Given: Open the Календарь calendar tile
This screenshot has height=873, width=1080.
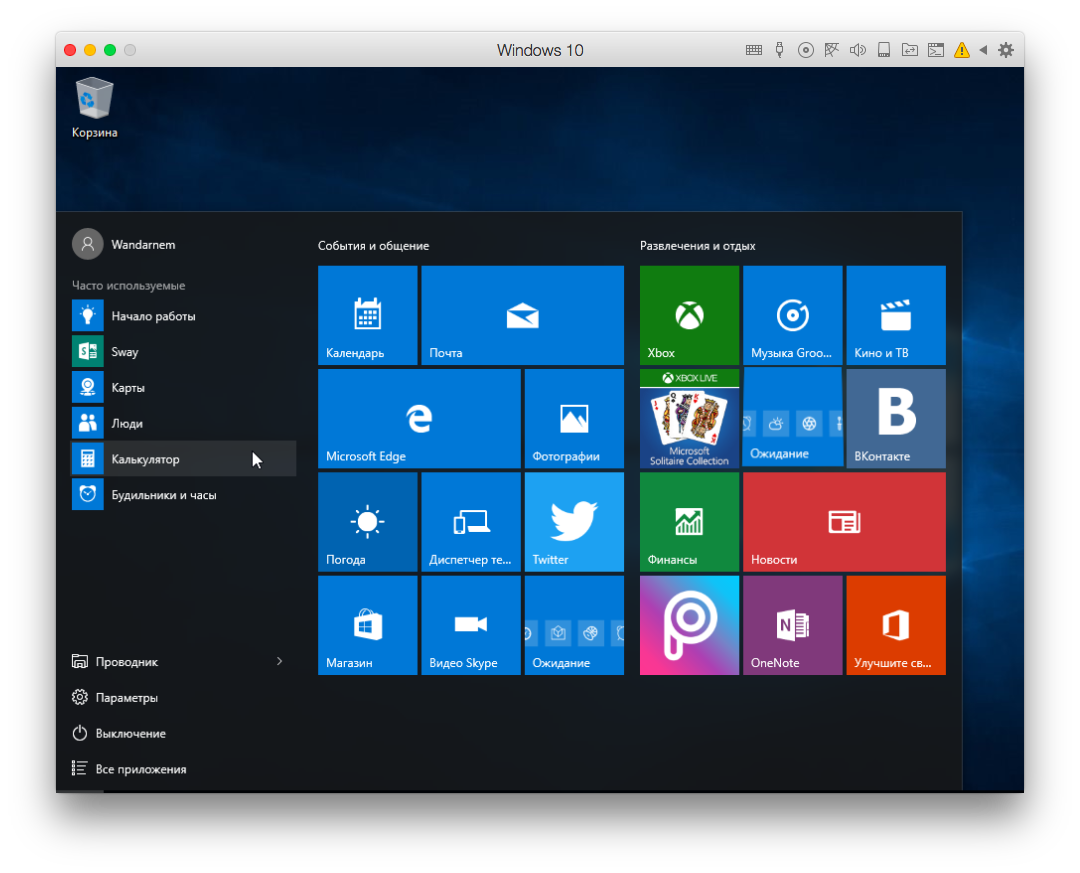Looking at the screenshot, I should [367, 316].
